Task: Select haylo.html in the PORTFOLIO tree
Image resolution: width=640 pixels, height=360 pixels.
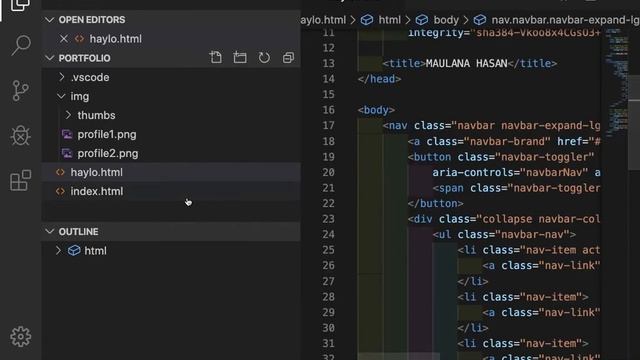Action: click(x=96, y=172)
